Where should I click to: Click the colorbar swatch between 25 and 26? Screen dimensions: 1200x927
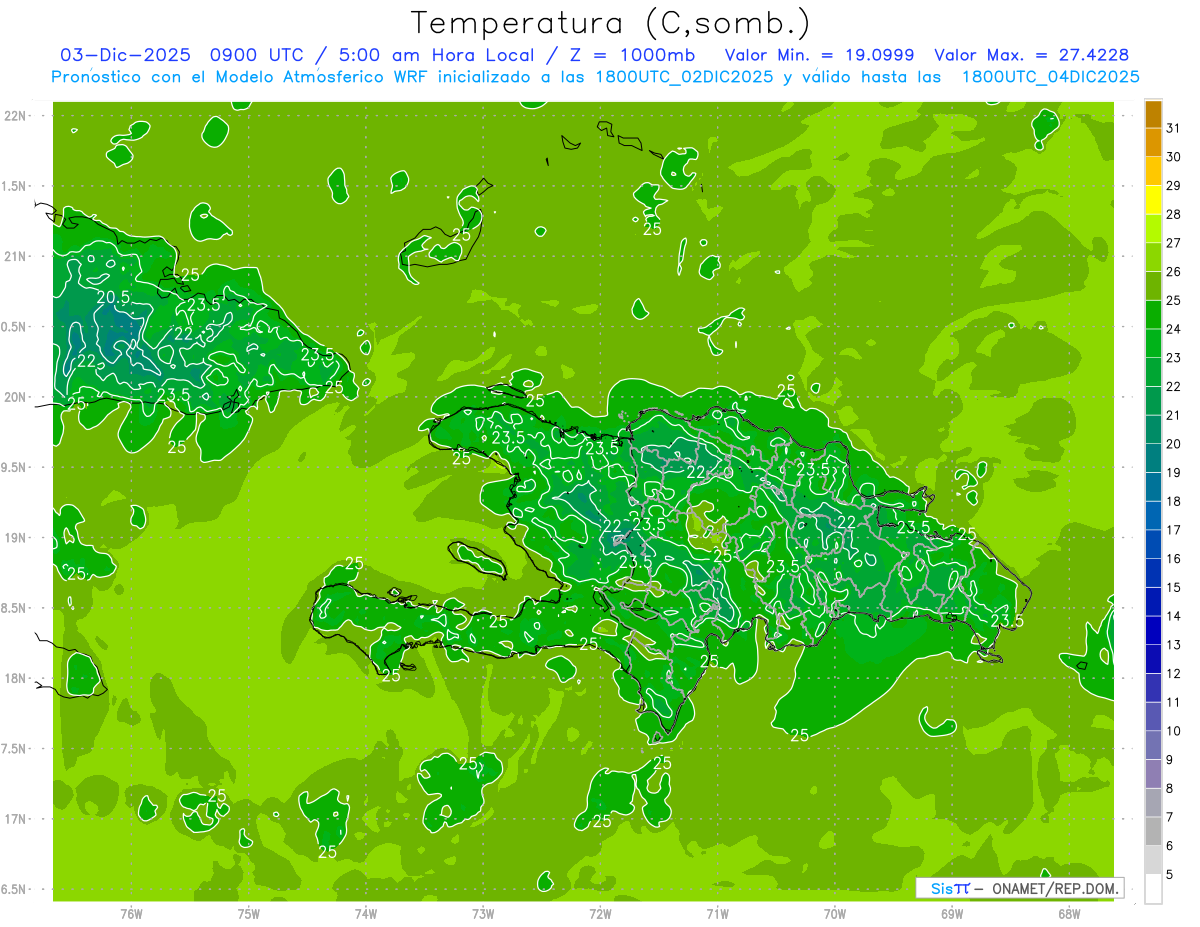click(x=1153, y=286)
